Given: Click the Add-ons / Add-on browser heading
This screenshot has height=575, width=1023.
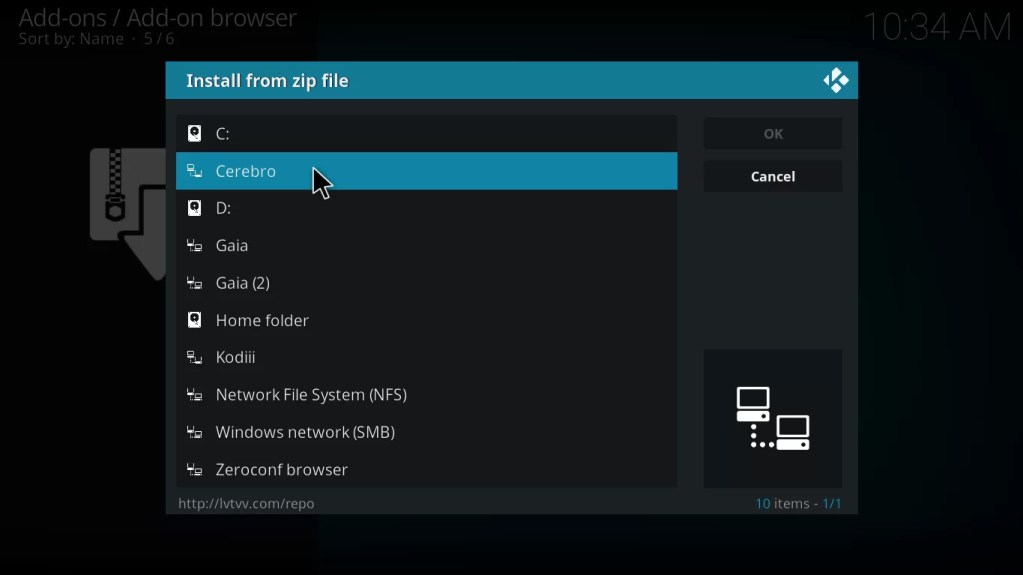Looking at the screenshot, I should (x=157, y=18).
